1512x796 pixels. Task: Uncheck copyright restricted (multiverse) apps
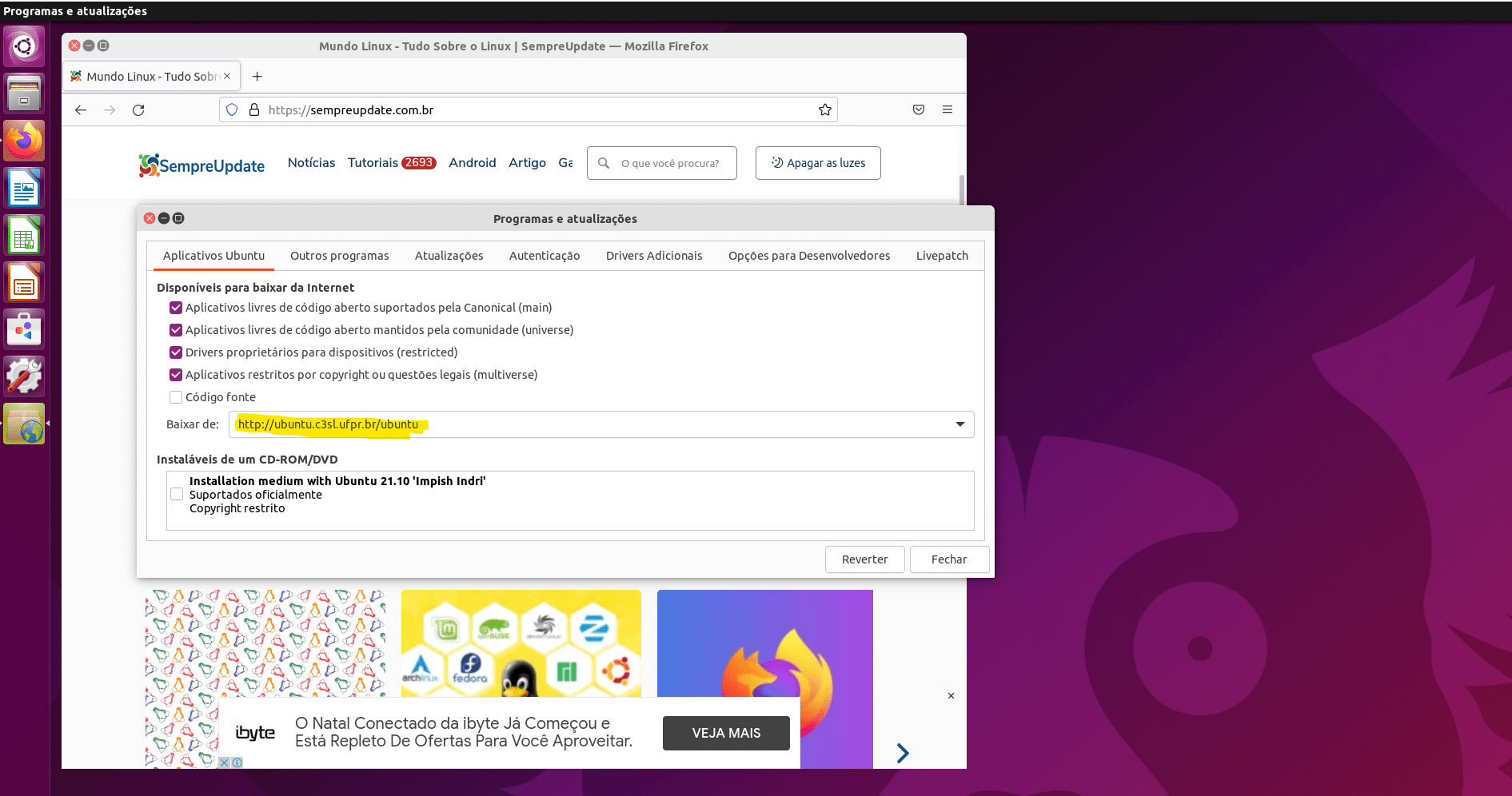click(x=176, y=375)
